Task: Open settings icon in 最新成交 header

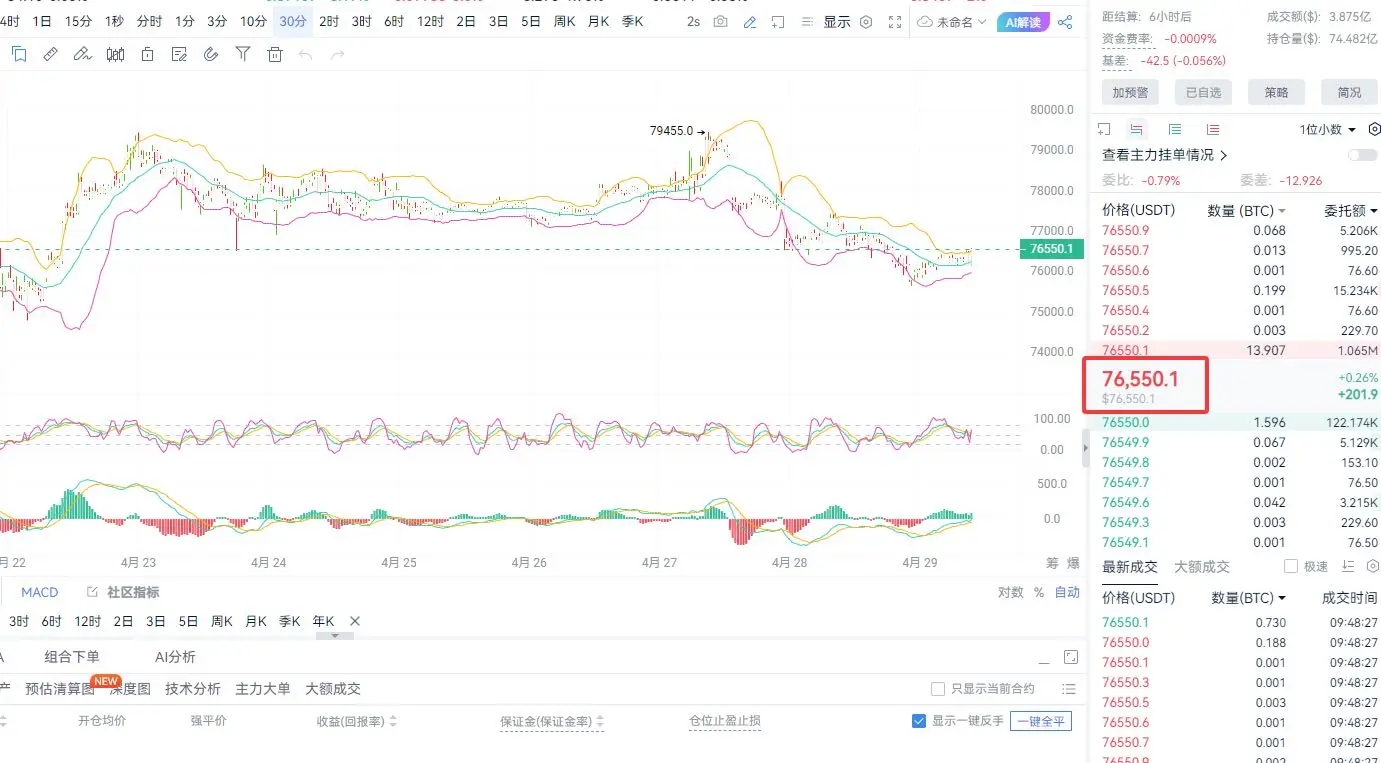Action: click(x=1373, y=566)
